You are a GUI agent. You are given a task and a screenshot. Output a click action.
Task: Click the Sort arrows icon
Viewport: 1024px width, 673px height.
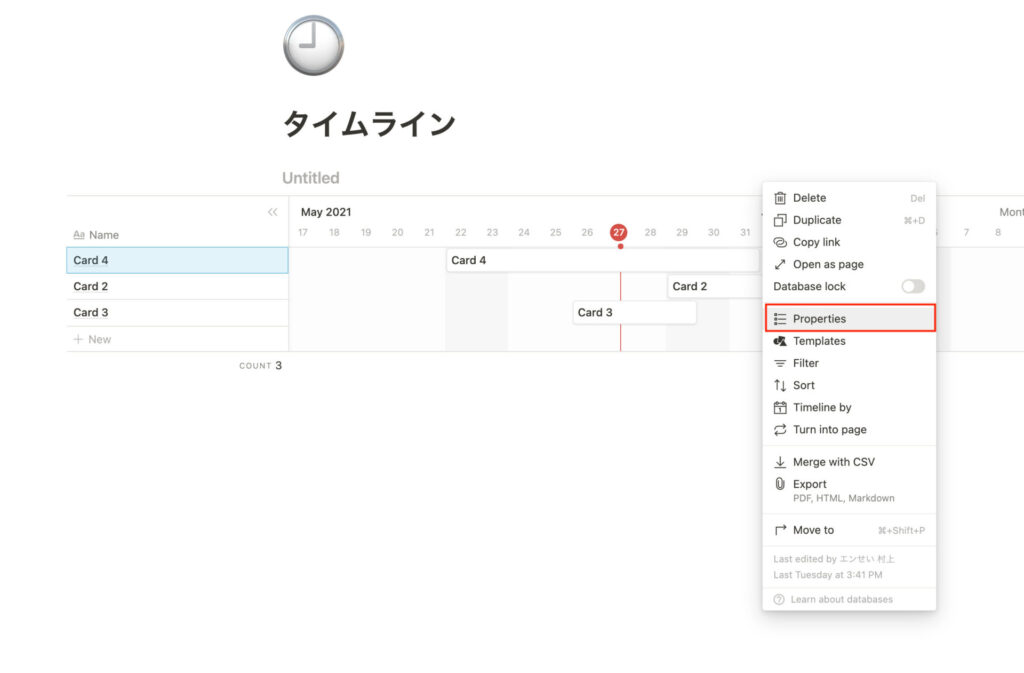pyautogui.click(x=780, y=385)
